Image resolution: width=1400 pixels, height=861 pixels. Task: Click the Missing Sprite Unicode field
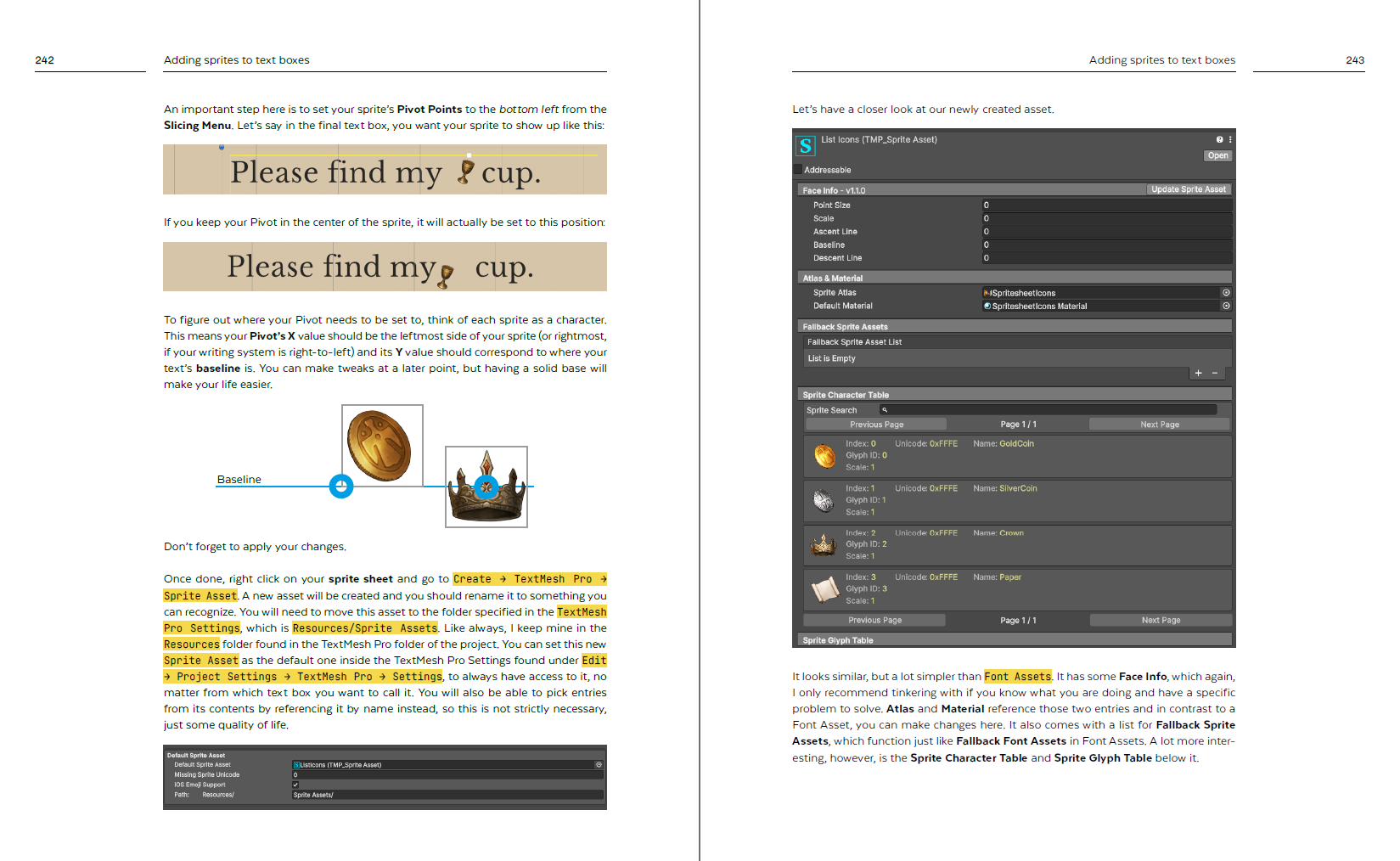[x=447, y=774]
